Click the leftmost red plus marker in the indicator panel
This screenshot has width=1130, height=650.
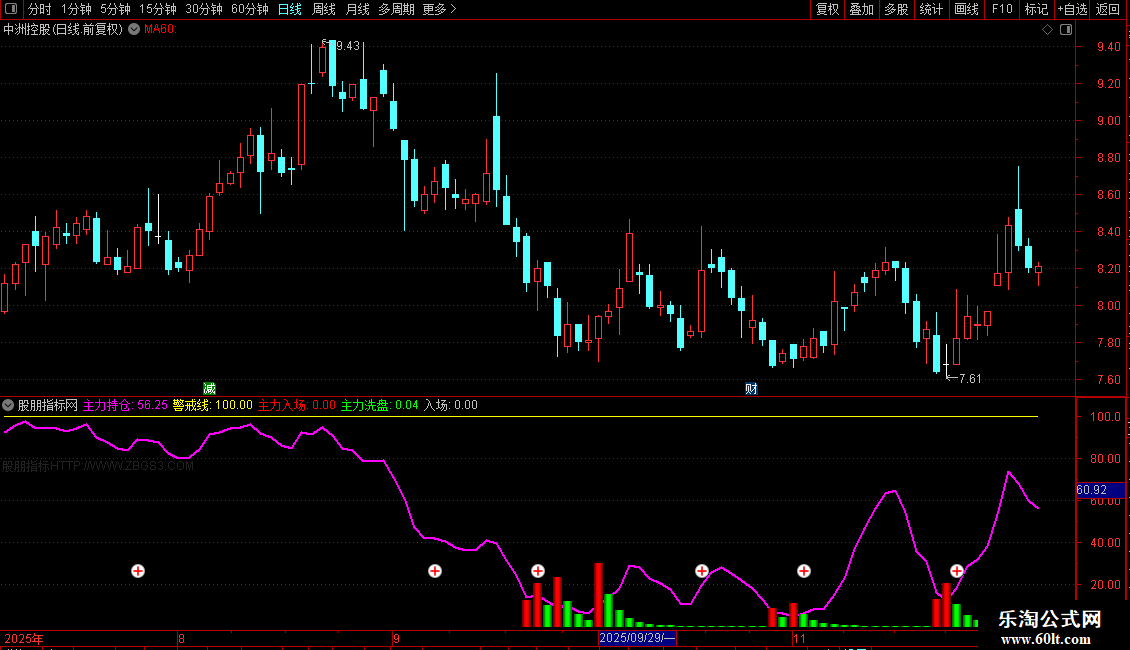pos(138,571)
